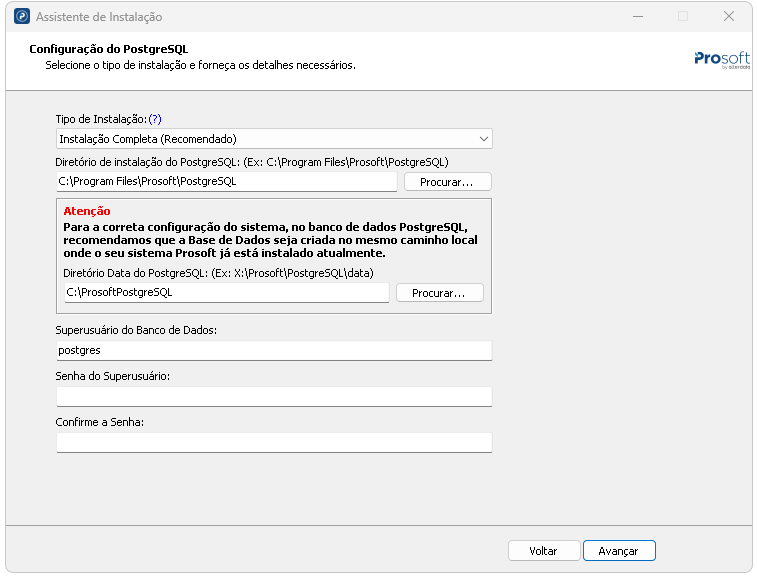The width and height of the screenshot is (757, 579).
Task: Expand the Instalação Completa dropdown arrow
Action: [483, 139]
